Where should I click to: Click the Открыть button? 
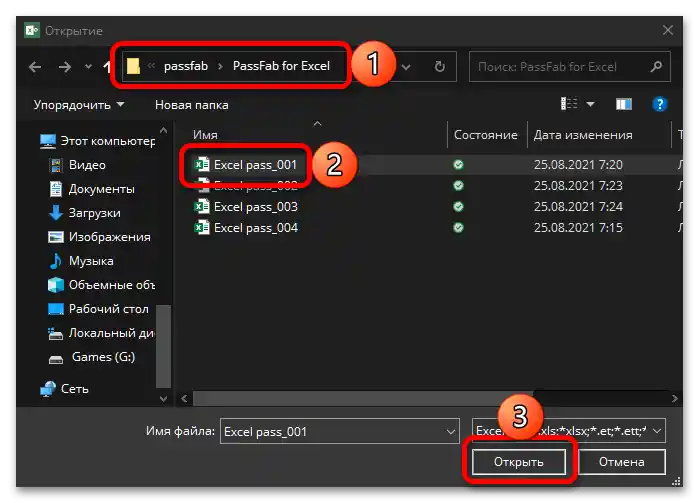[x=519, y=462]
